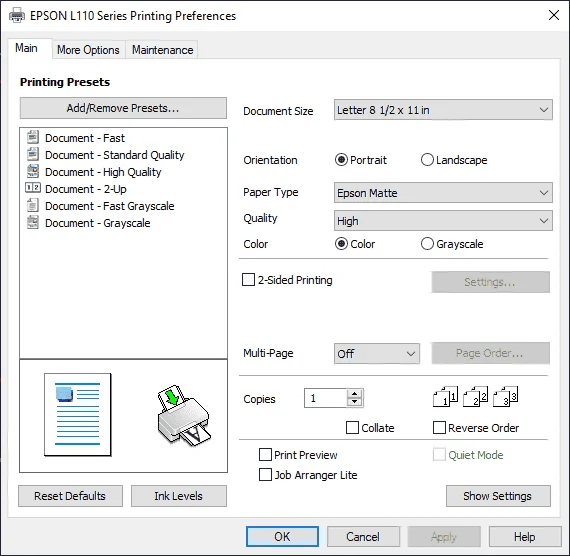Open the Paper Type dropdown showing Epson Matte
The image size is (570, 556).
(443, 193)
